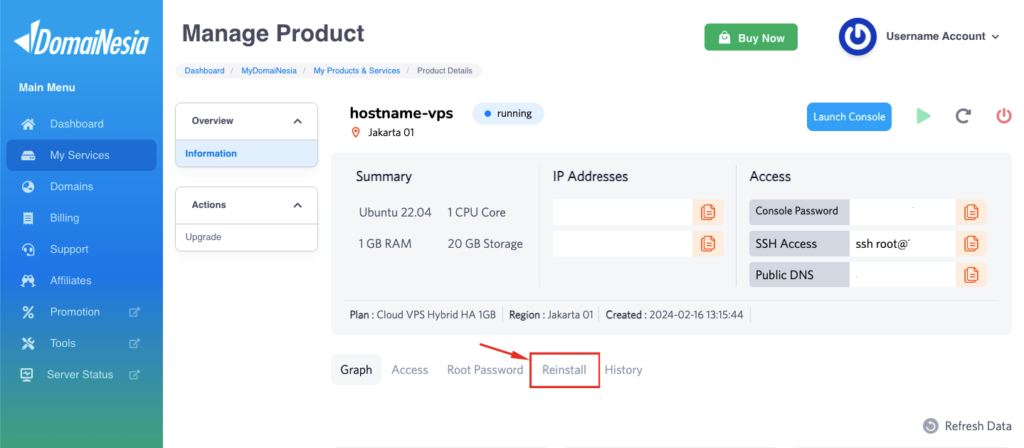The height and width of the screenshot is (448, 1024).
Task: Click the Tools wrench icon
Action: click(x=28, y=344)
